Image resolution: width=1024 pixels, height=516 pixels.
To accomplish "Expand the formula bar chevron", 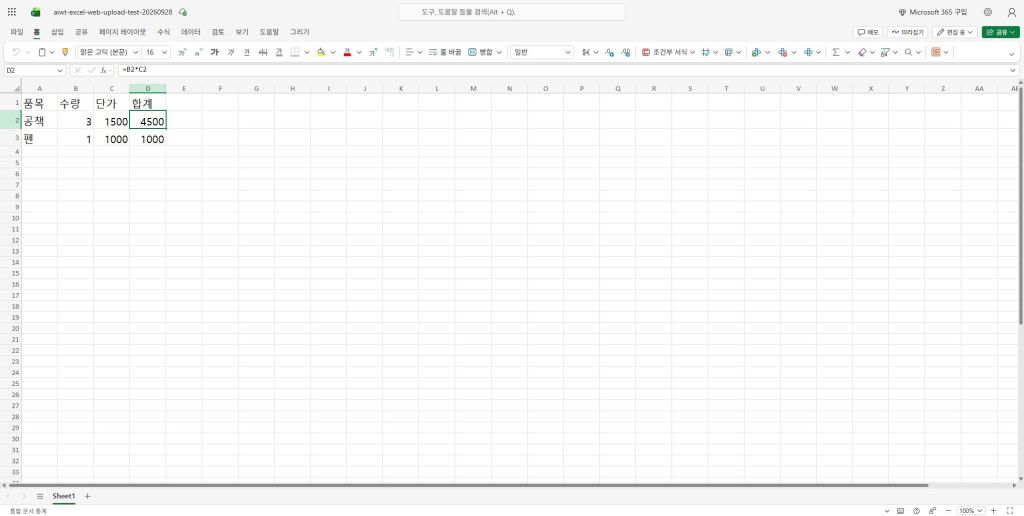I will pyautogui.click(x=1013, y=70).
